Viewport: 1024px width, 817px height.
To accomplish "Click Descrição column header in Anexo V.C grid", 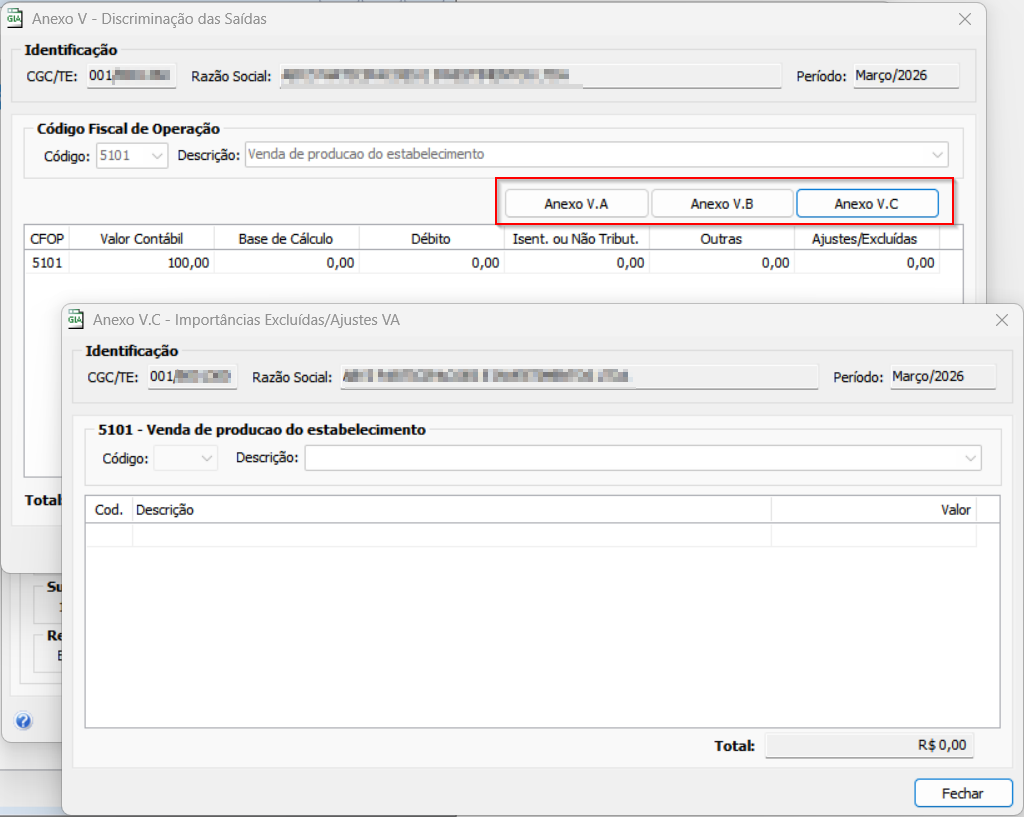I will pyautogui.click(x=452, y=510).
